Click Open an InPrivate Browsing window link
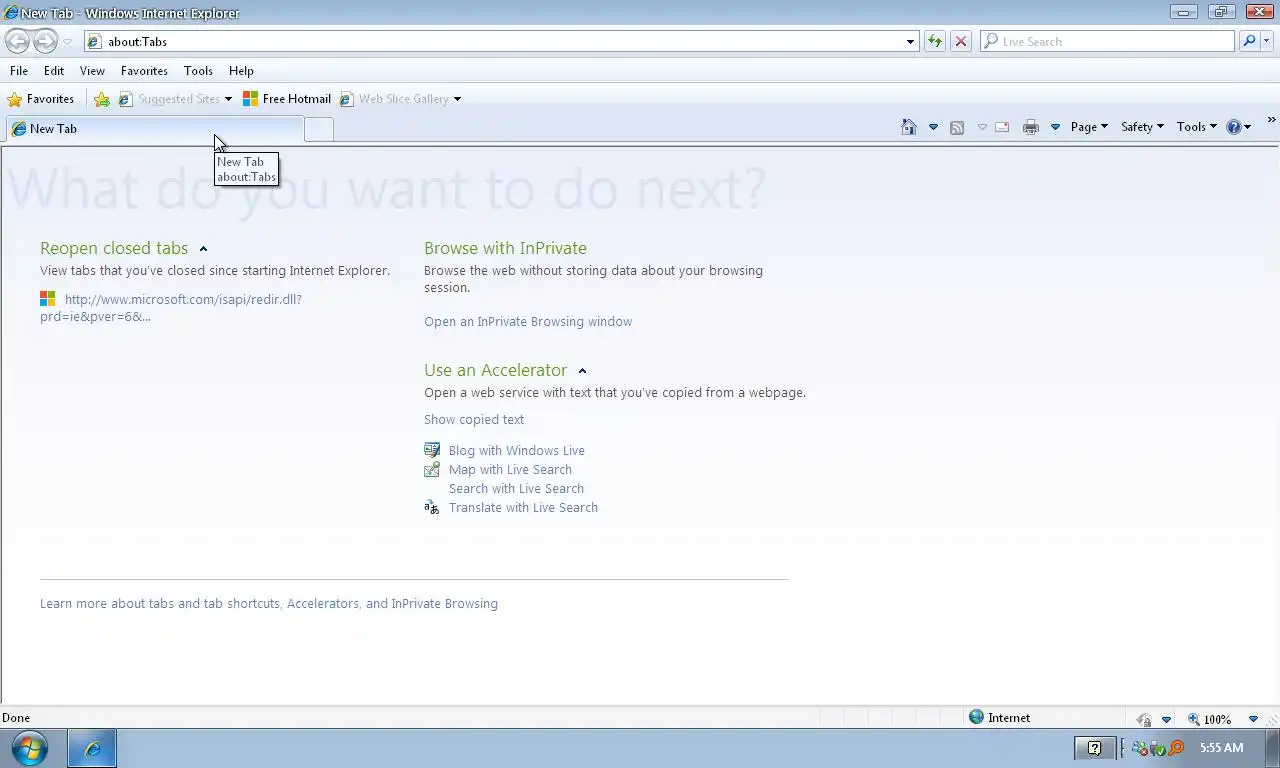Viewport: 1280px width, 768px height. click(x=528, y=322)
